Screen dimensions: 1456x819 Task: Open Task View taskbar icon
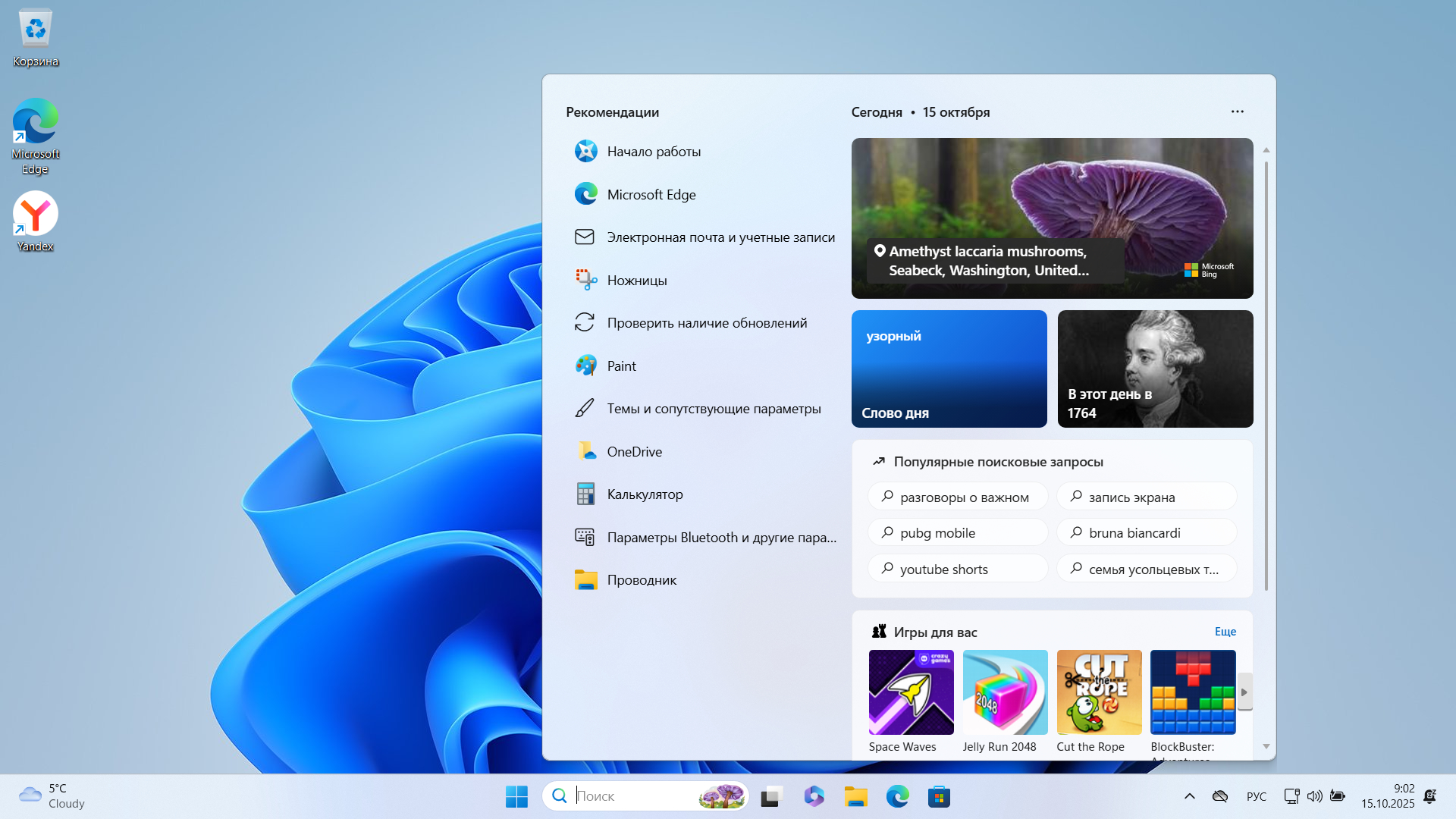click(x=771, y=796)
